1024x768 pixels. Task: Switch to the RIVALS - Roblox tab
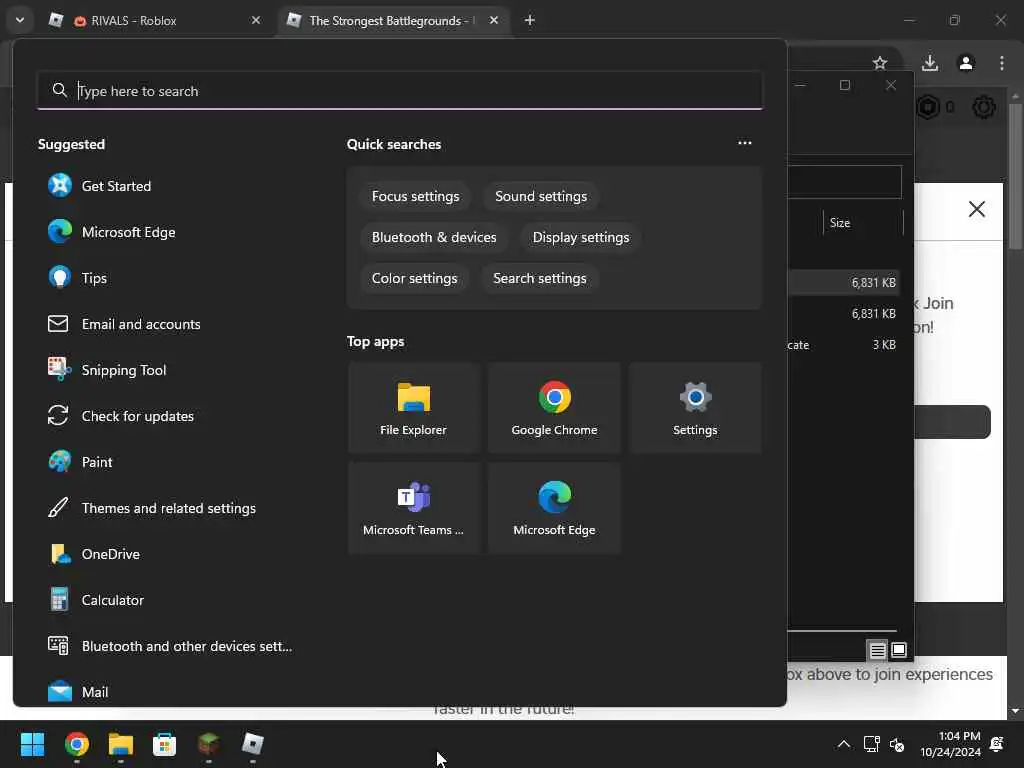point(155,21)
